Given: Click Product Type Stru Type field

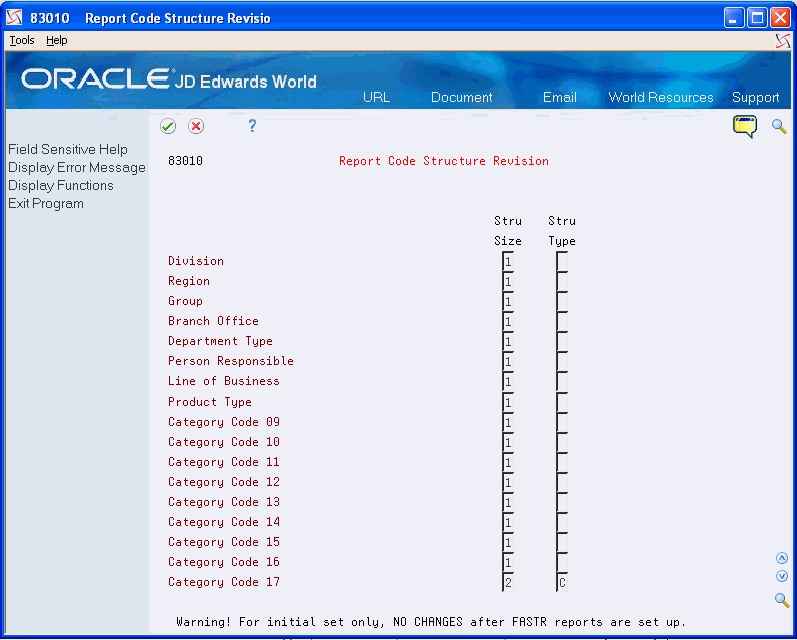Looking at the screenshot, I should click(562, 403).
